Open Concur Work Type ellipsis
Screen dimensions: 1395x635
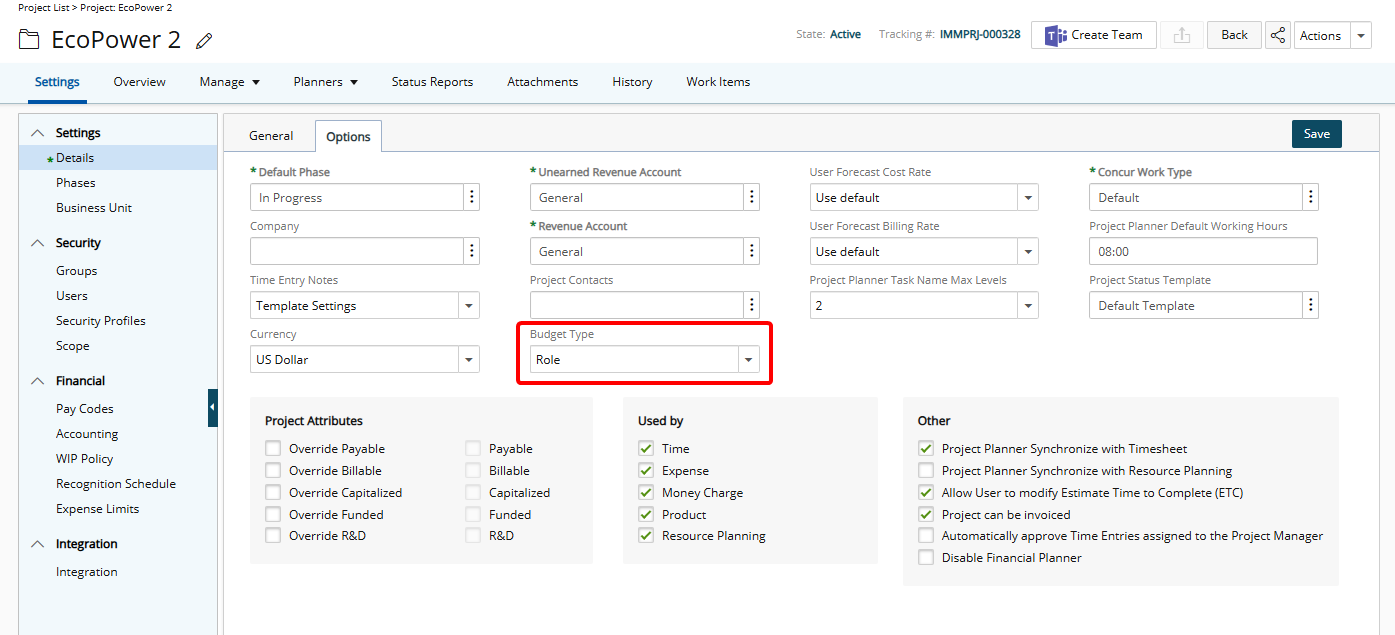[1311, 197]
